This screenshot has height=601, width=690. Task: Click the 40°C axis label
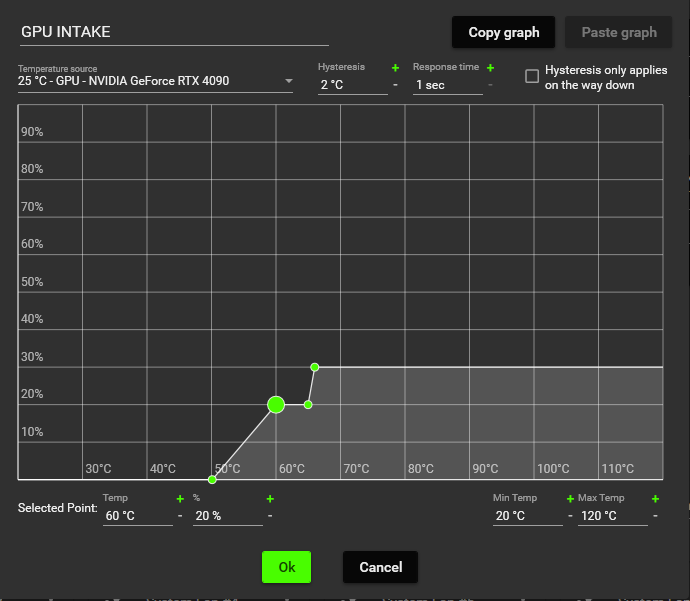[x=163, y=469]
